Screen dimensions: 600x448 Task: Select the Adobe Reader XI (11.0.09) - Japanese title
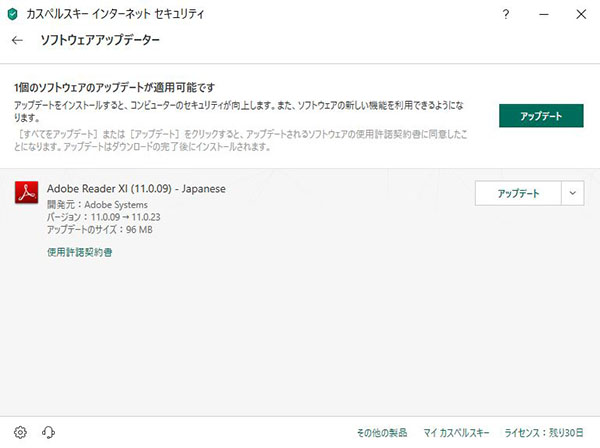[x=136, y=189]
